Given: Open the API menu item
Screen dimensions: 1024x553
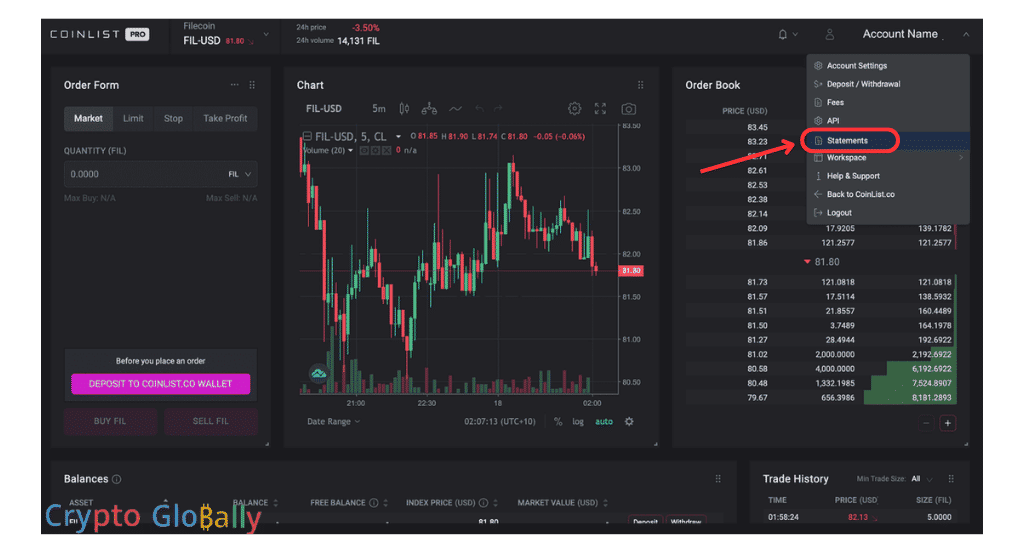Looking at the screenshot, I should tap(888, 121).
